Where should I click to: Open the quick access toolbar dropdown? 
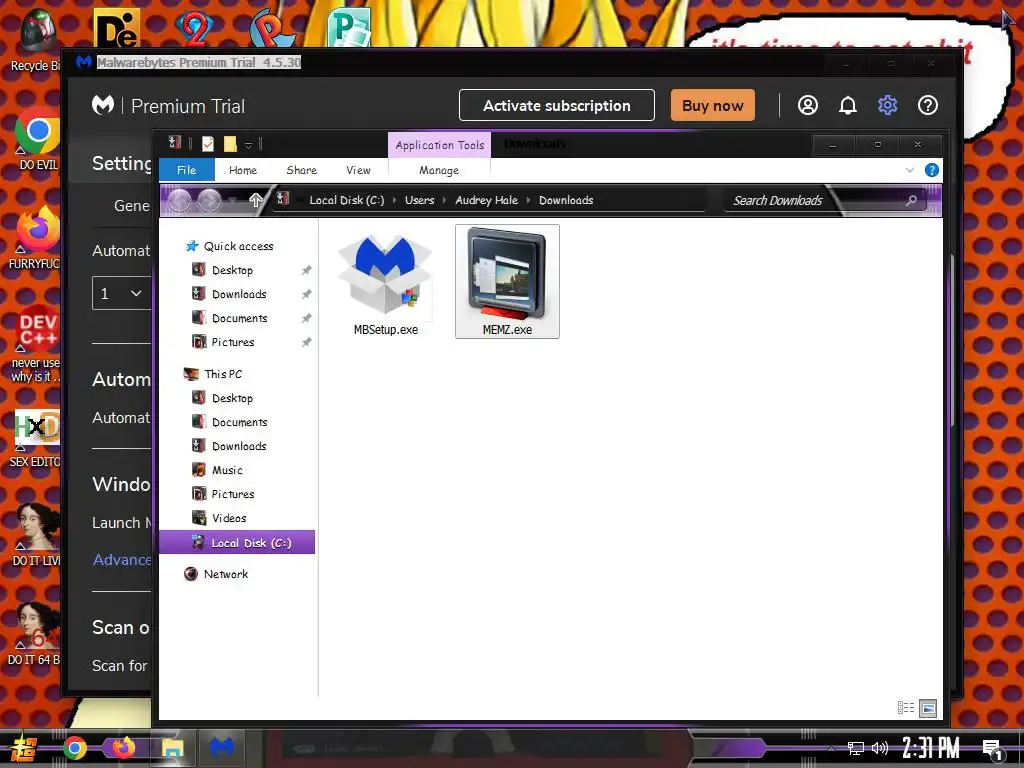(248, 145)
